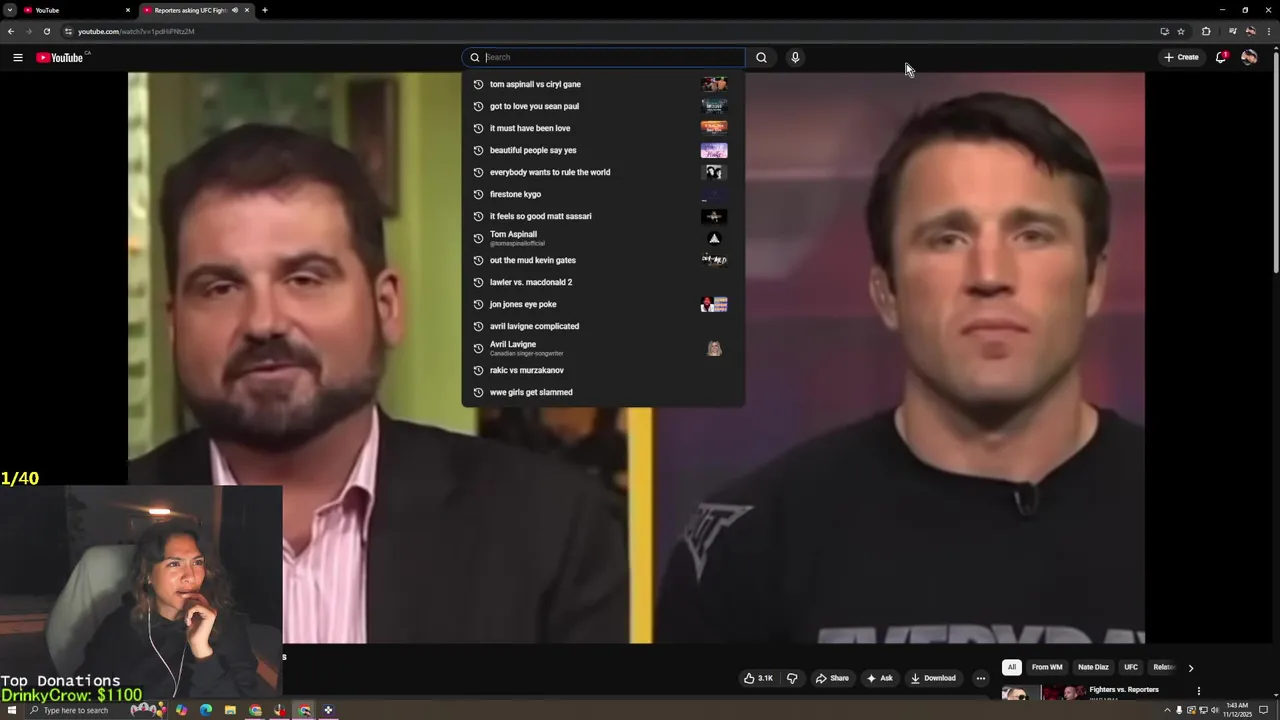Open a new browser tab
Screen dimensions: 1280x720
click(x=265, y=10)
